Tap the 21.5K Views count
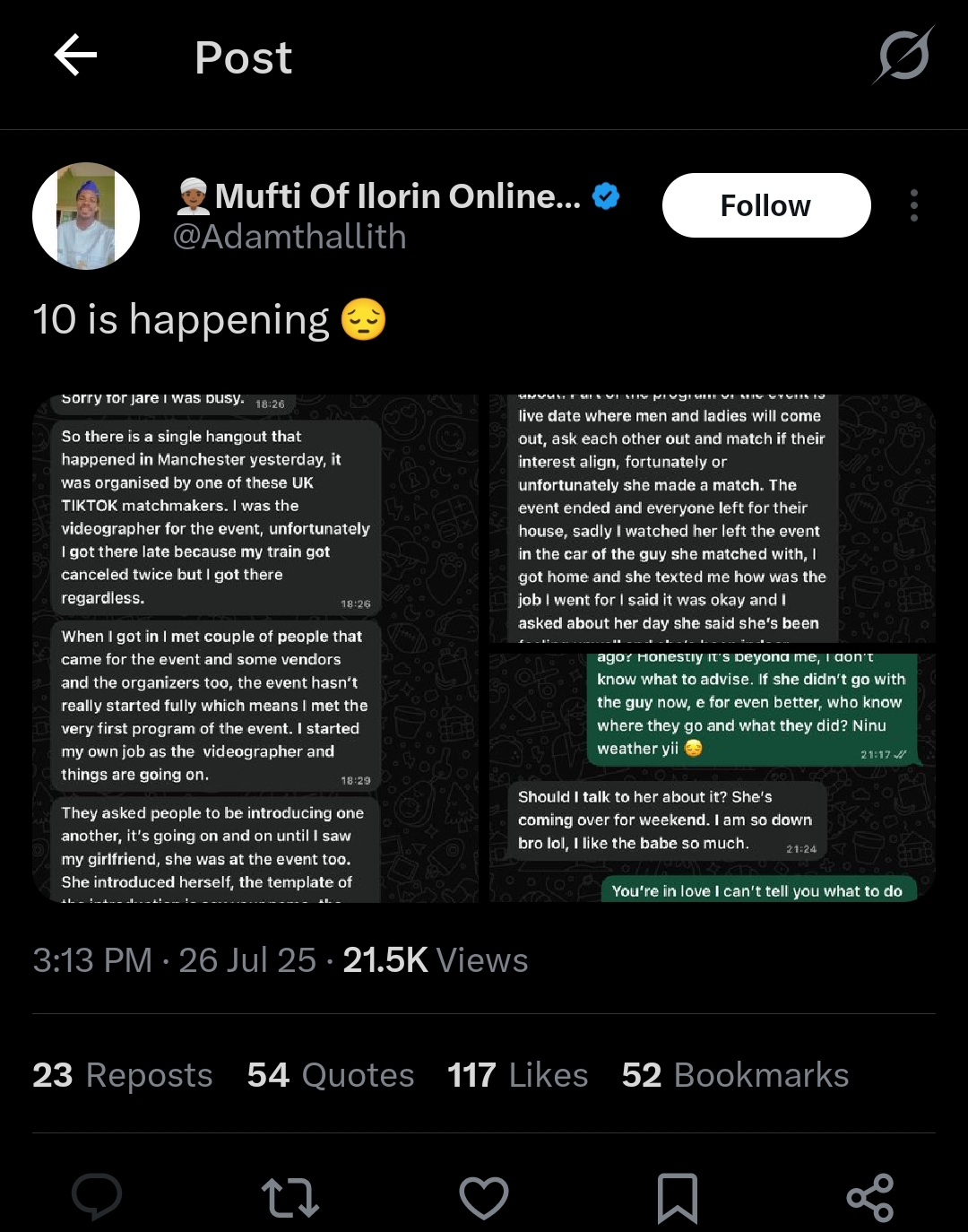 point(436,960)
